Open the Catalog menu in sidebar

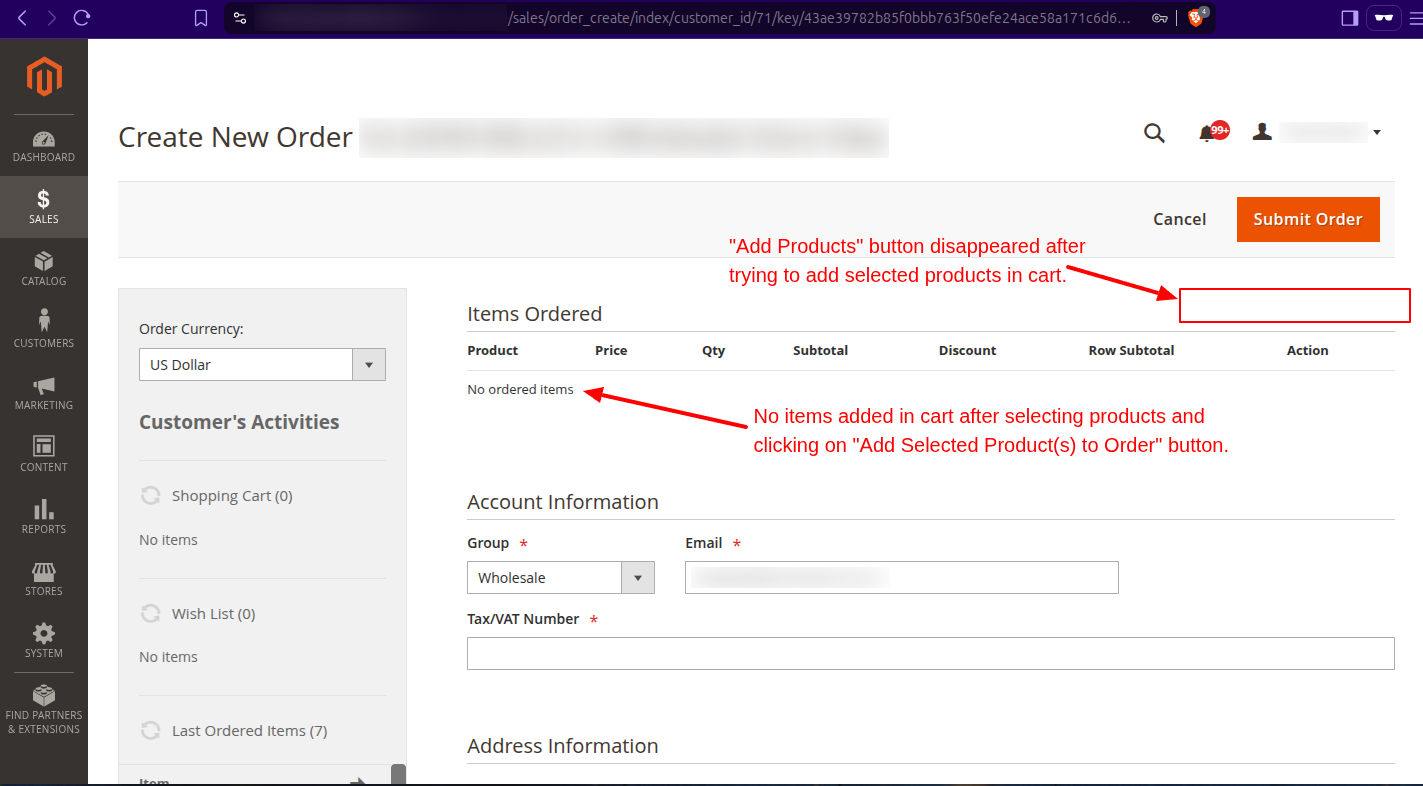44,269
